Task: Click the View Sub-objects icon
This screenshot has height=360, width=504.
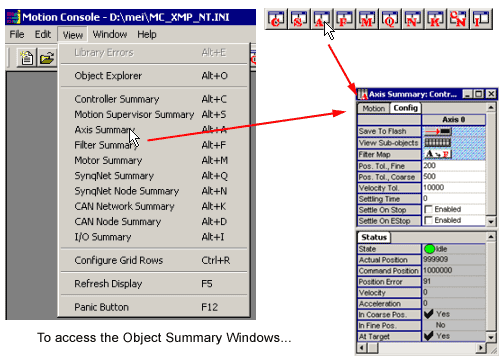Action: point(438,143)
